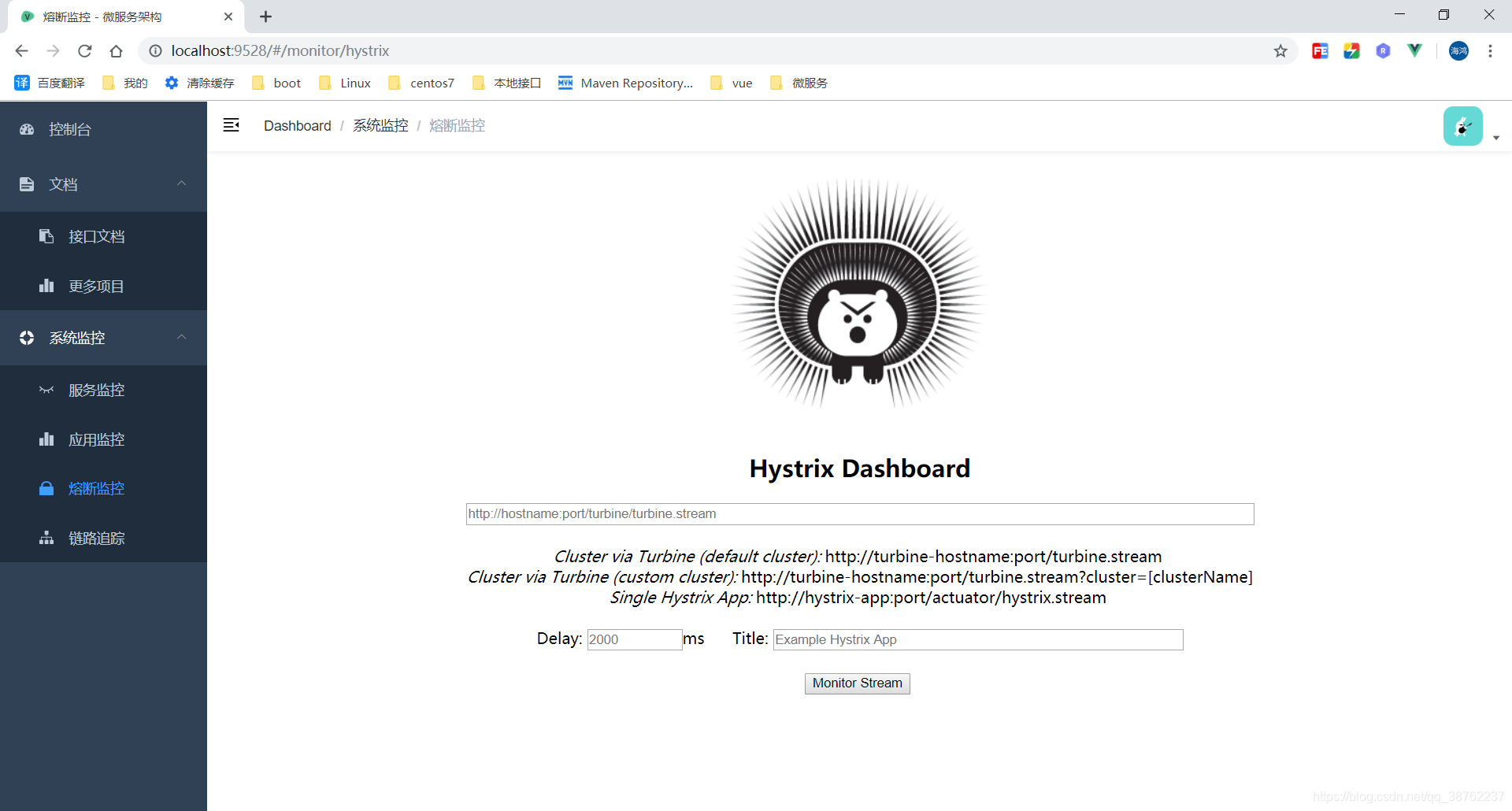Reload the page with the refresh icon

[x=84, y=51]
